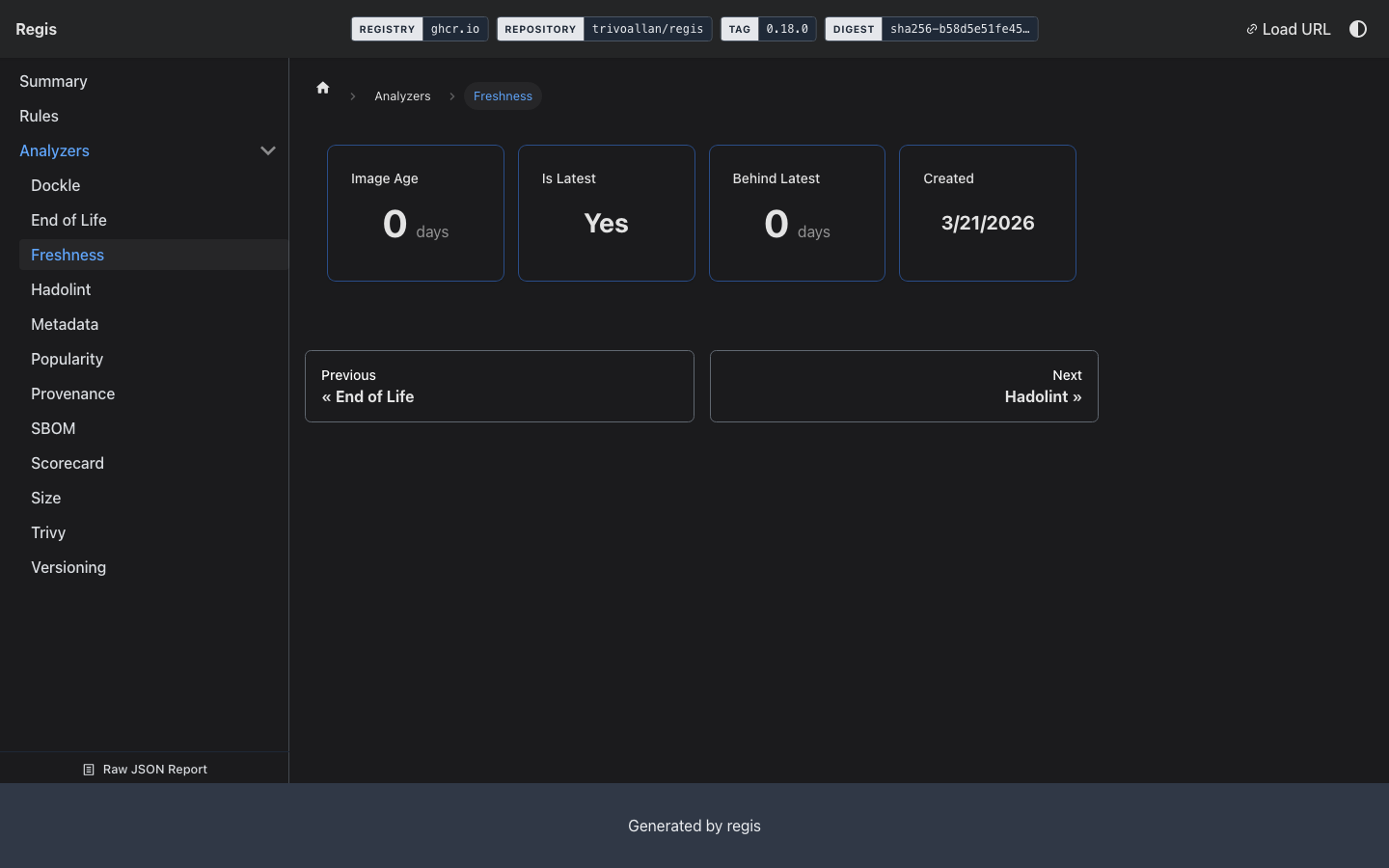Collapse the Analyzers section chevron
This screenshot has width=1389, height=868.
coord(268,150)
